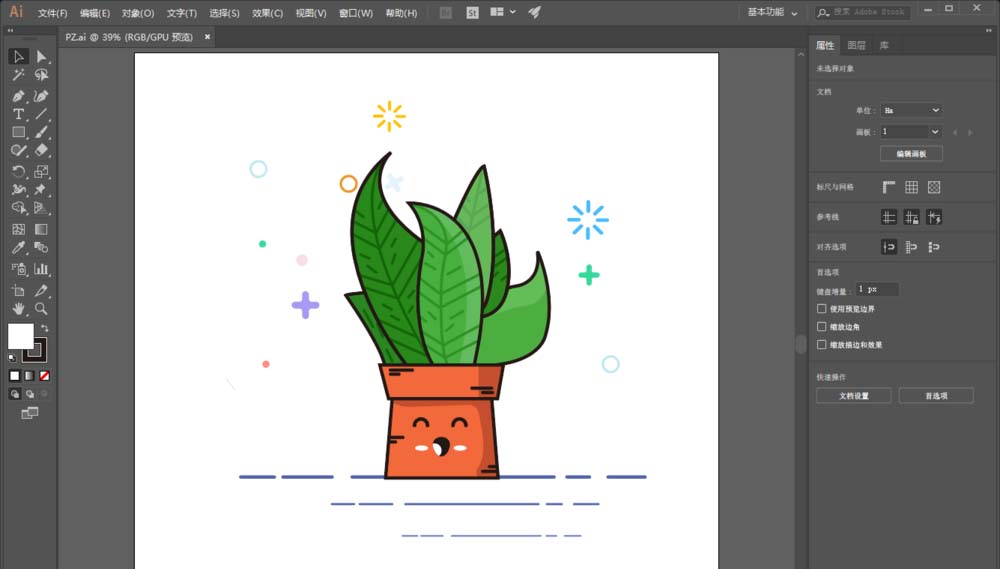Viewport: 1000px width, 569px height.
Task: Select the Hand tool
Action: [18, 309]
